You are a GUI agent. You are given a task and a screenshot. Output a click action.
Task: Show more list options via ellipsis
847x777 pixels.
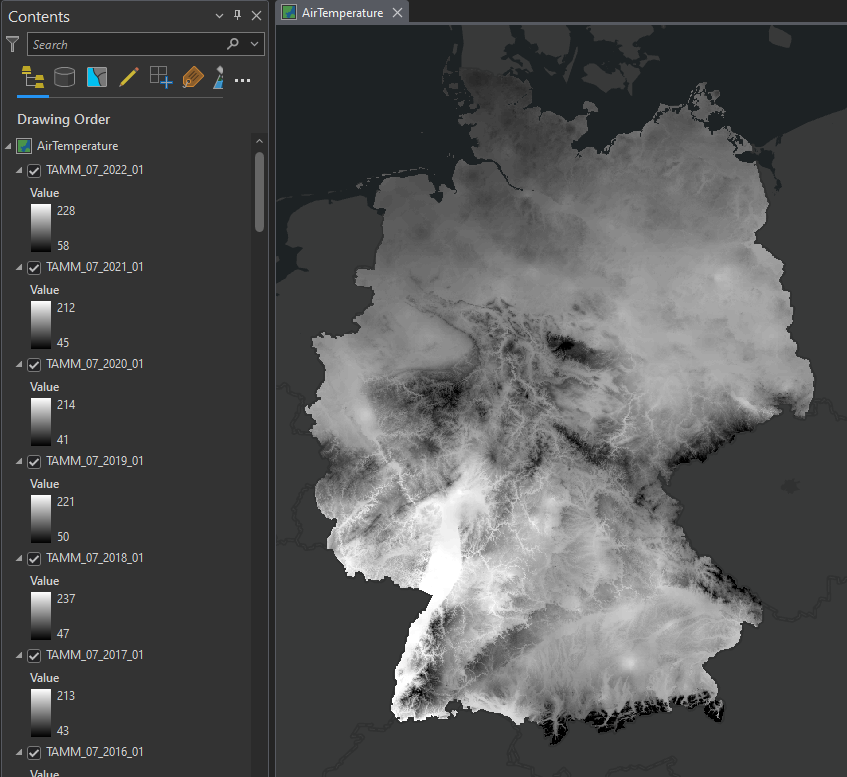pos(242,79)
